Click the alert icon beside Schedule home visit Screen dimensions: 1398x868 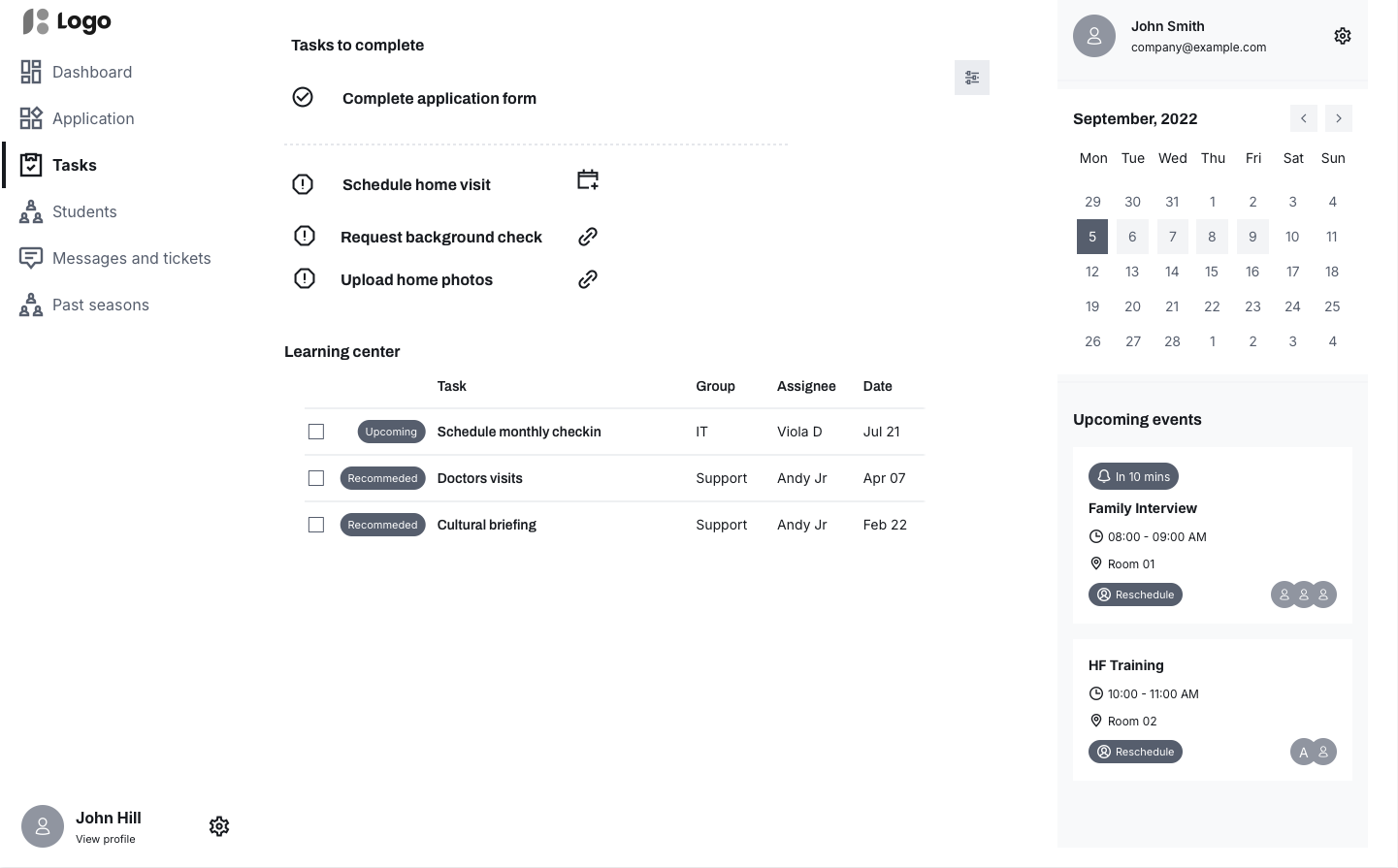[303, 184]
